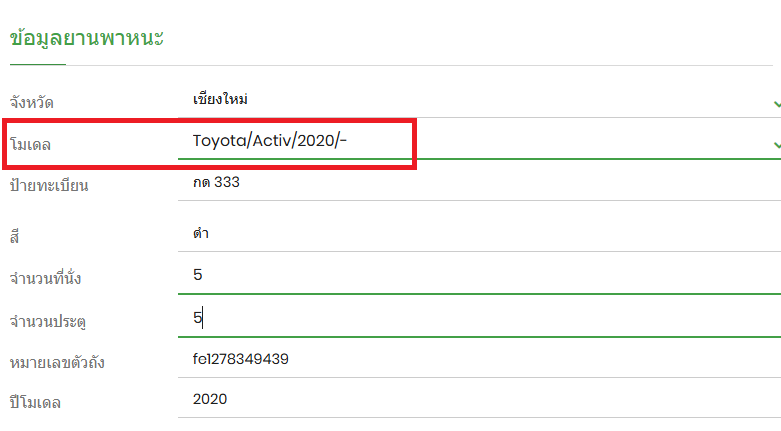The image size is (781, 431).
Task: Click the ปีโมเดล field showing 2020
Action: (470, 399)
